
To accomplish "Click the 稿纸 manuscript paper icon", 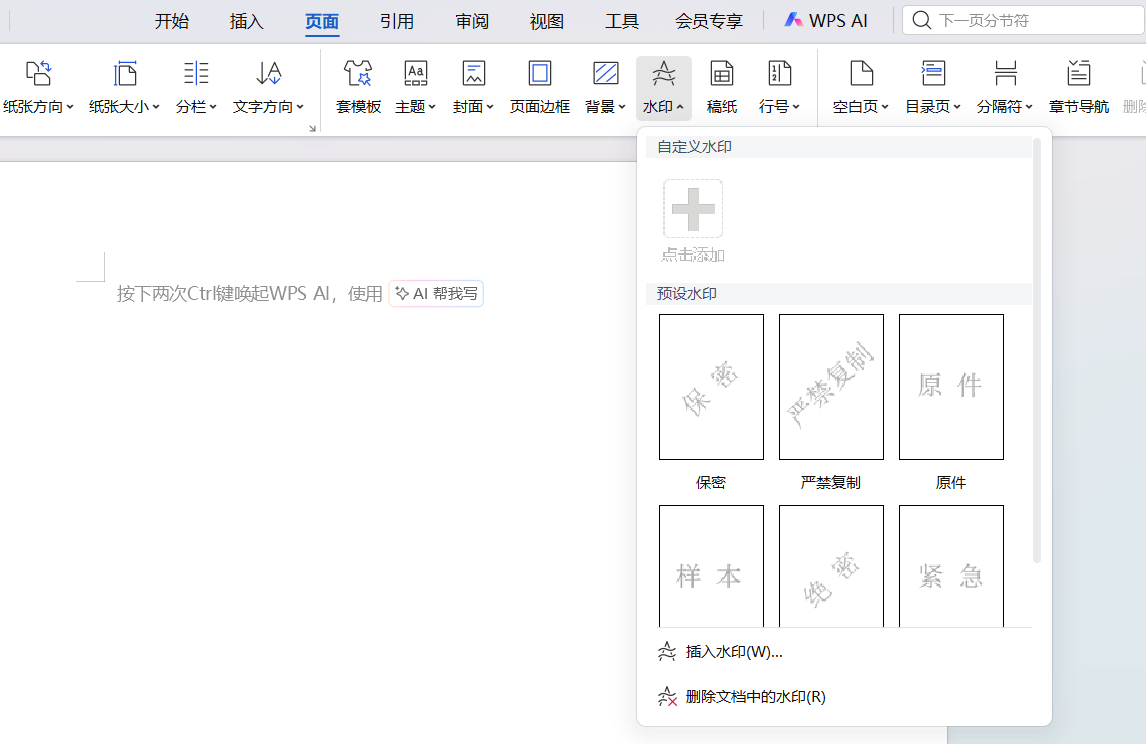I will [721, 74].
